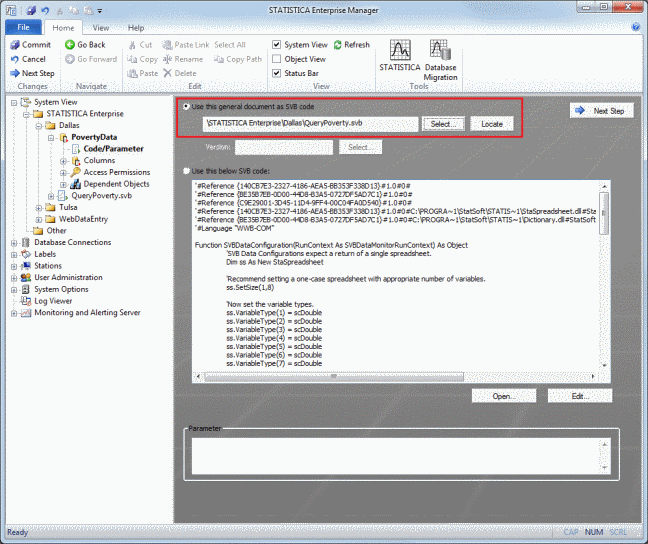This screenshot has width=648, height=544.
Task: Expand the WebDataEntry folder
Action: [x=39, y=220]
